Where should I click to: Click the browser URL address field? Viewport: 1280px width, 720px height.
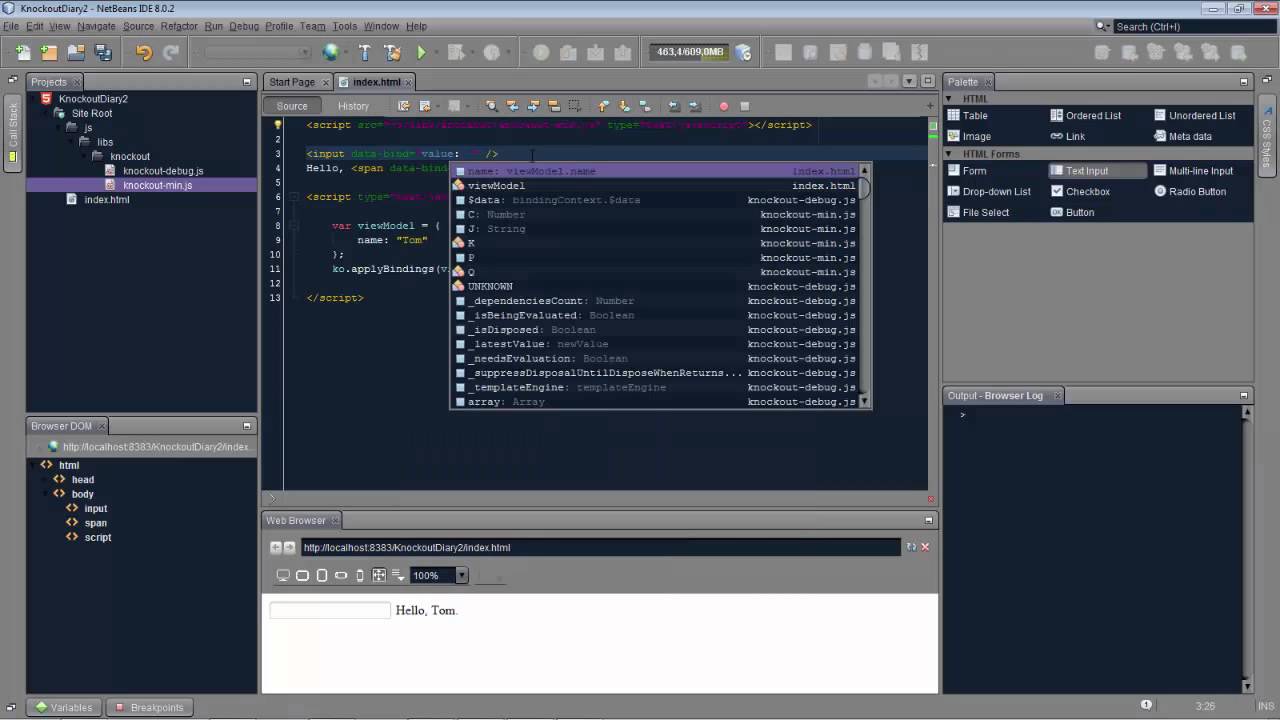coord(600,547)
